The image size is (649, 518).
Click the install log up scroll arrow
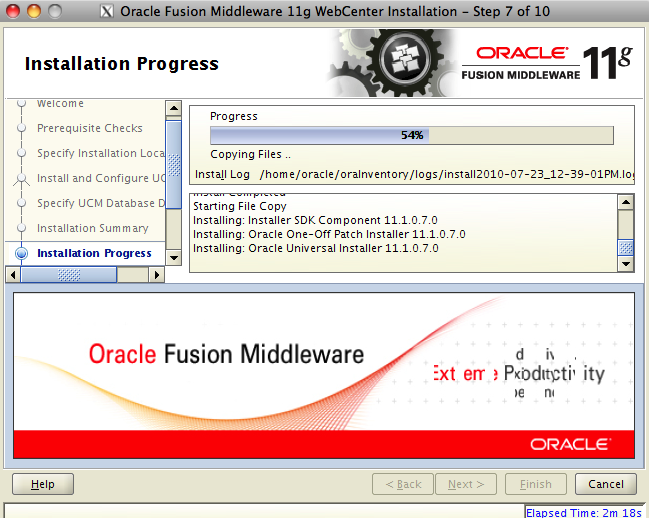point(626,201)
